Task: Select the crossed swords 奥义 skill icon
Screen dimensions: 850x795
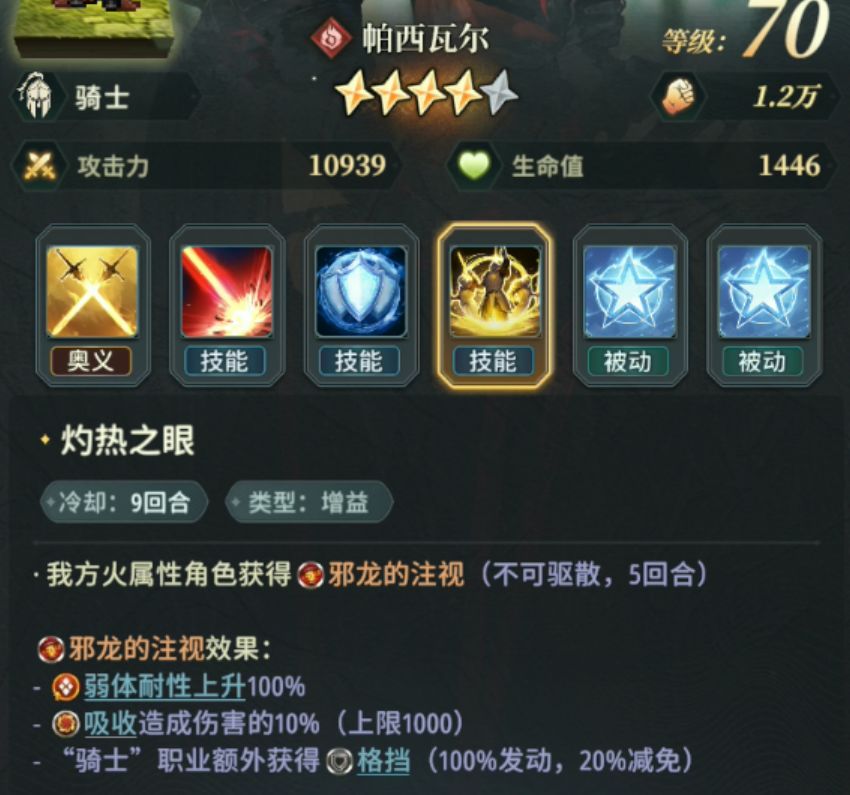Action: tap(92, 292)
